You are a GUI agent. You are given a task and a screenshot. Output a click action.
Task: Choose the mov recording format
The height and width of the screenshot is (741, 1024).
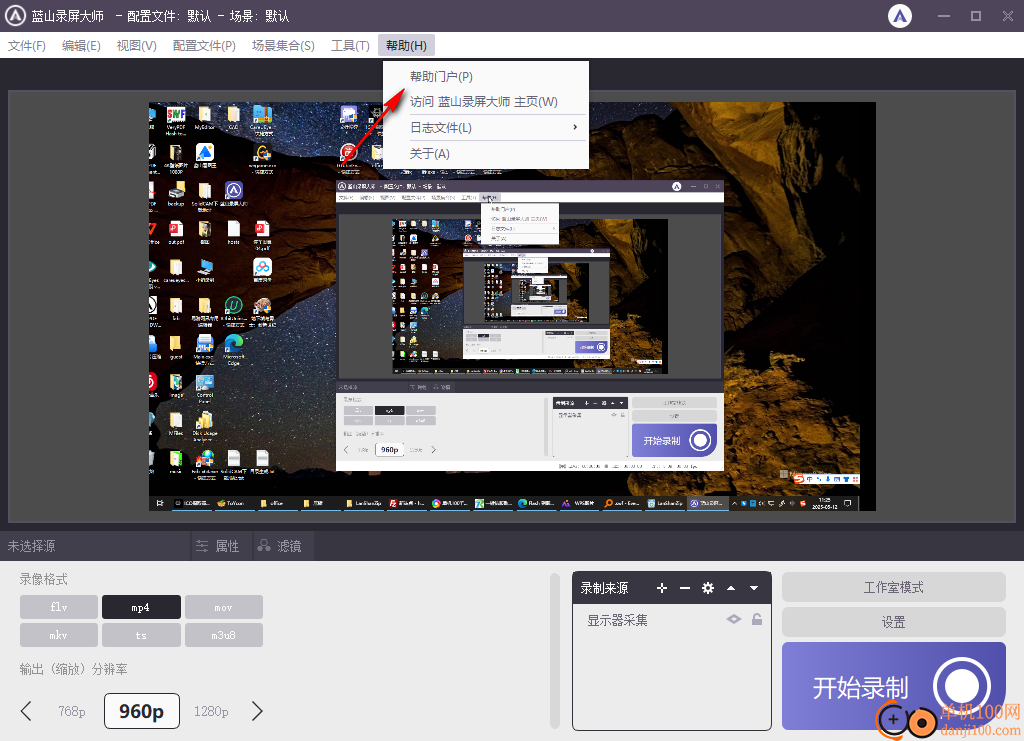[223, 607]
